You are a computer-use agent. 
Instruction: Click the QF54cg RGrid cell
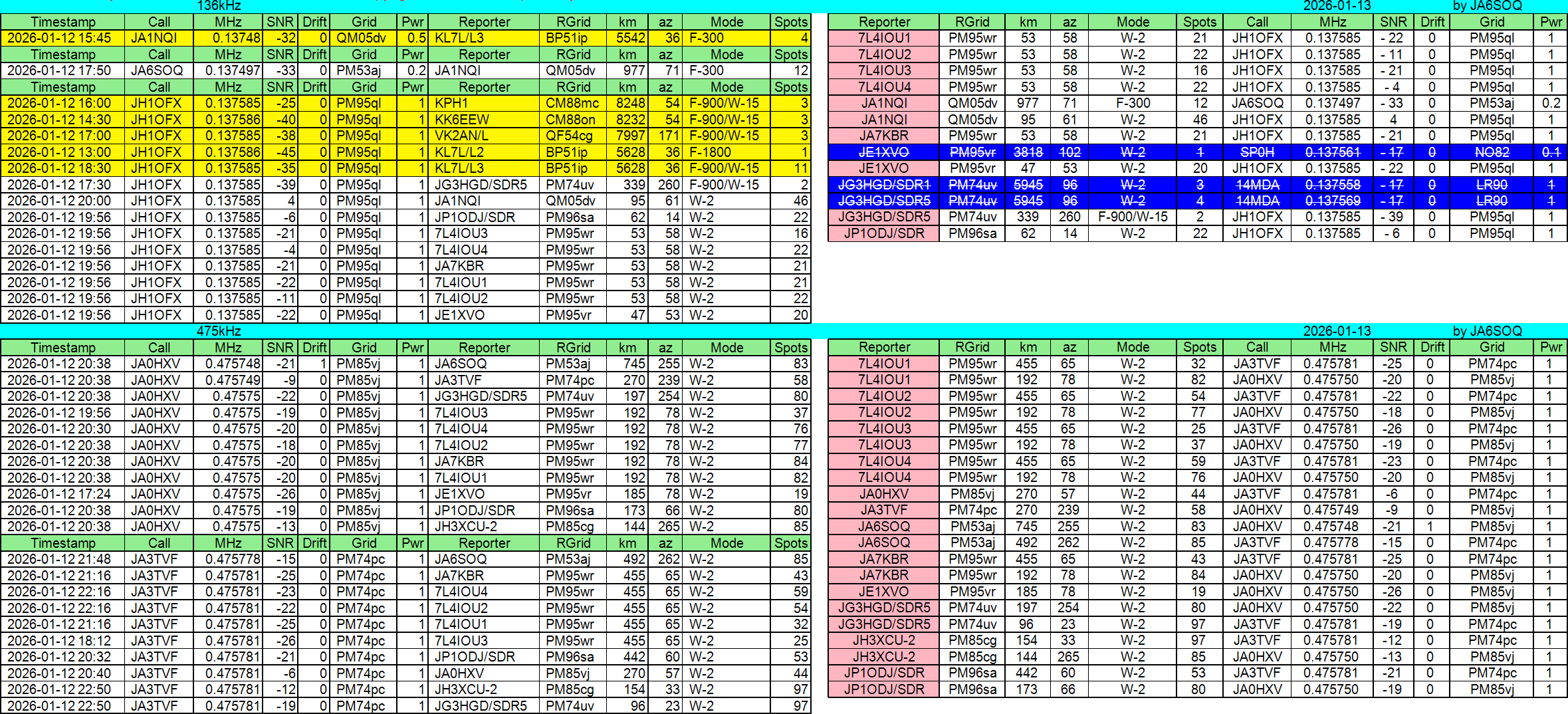click(572, 136)
